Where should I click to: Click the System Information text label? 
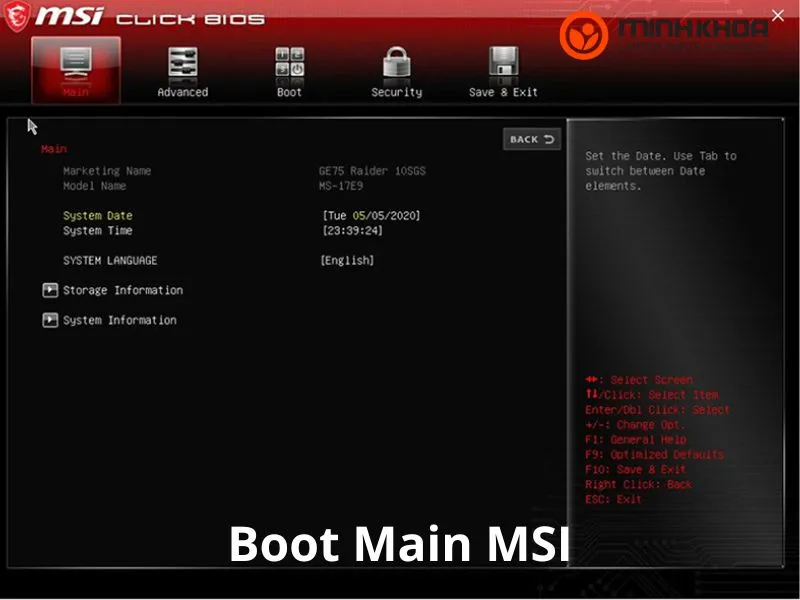[120, 321]
